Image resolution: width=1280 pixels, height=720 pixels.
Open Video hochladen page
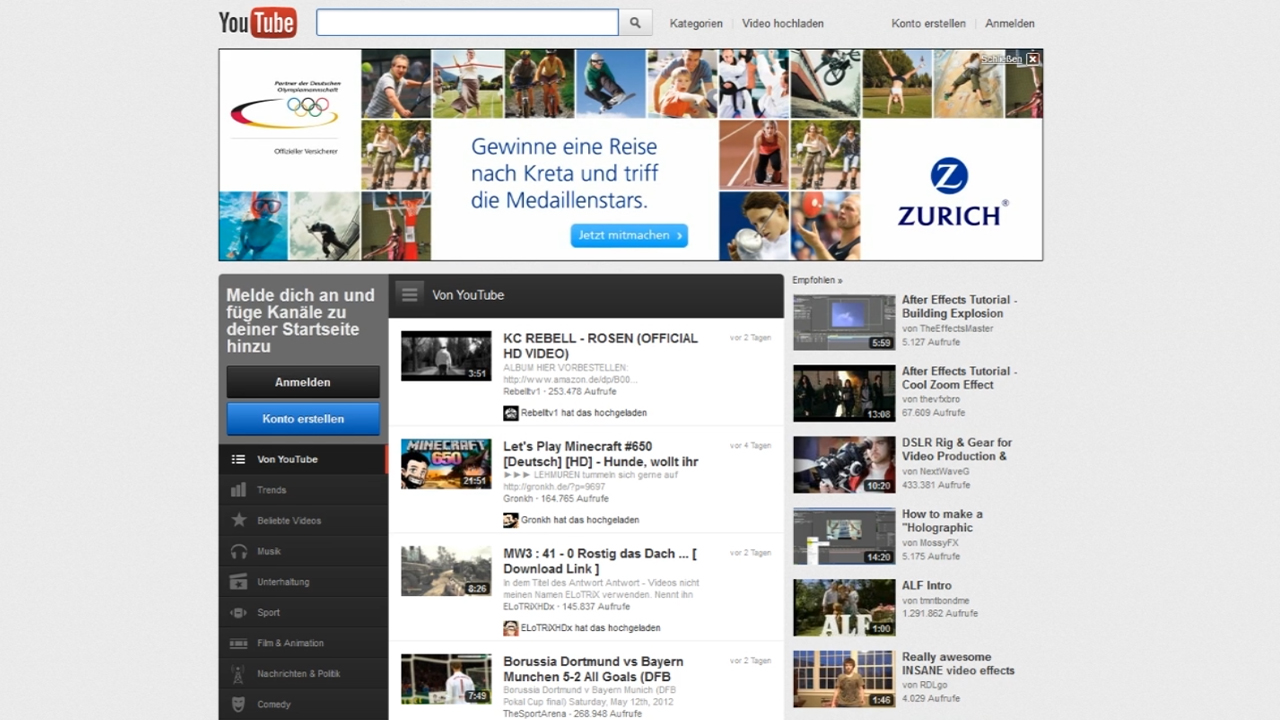coord(783,23)
